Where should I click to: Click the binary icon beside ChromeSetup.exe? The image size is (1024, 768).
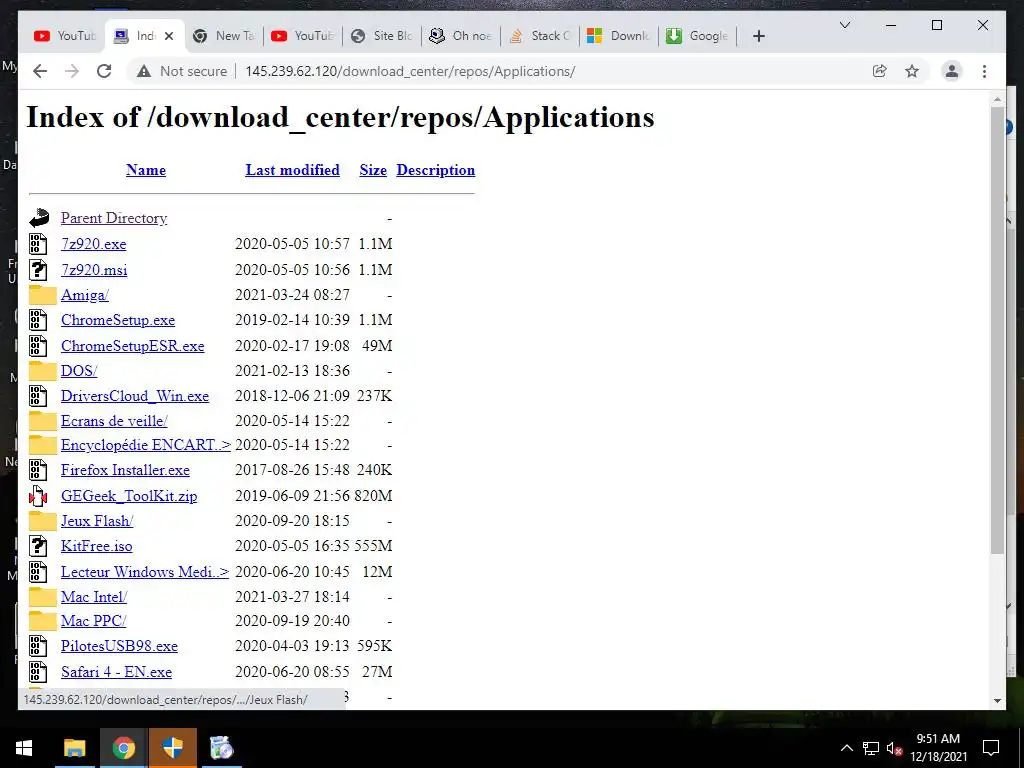[x=38, y=320]
